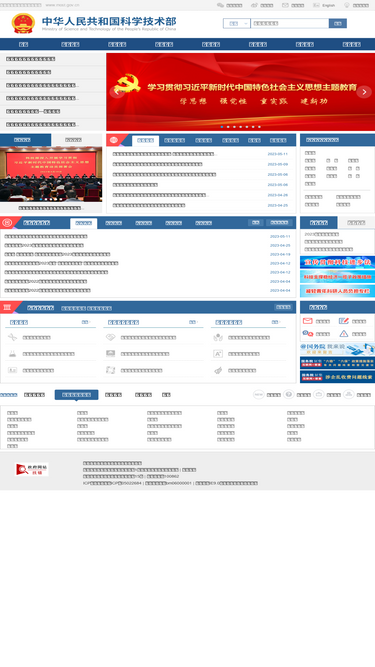This screenshot has width=375, height=667.
Task: Open the meeting hall photo thumbnail
Action: click(x=51, y=174)
